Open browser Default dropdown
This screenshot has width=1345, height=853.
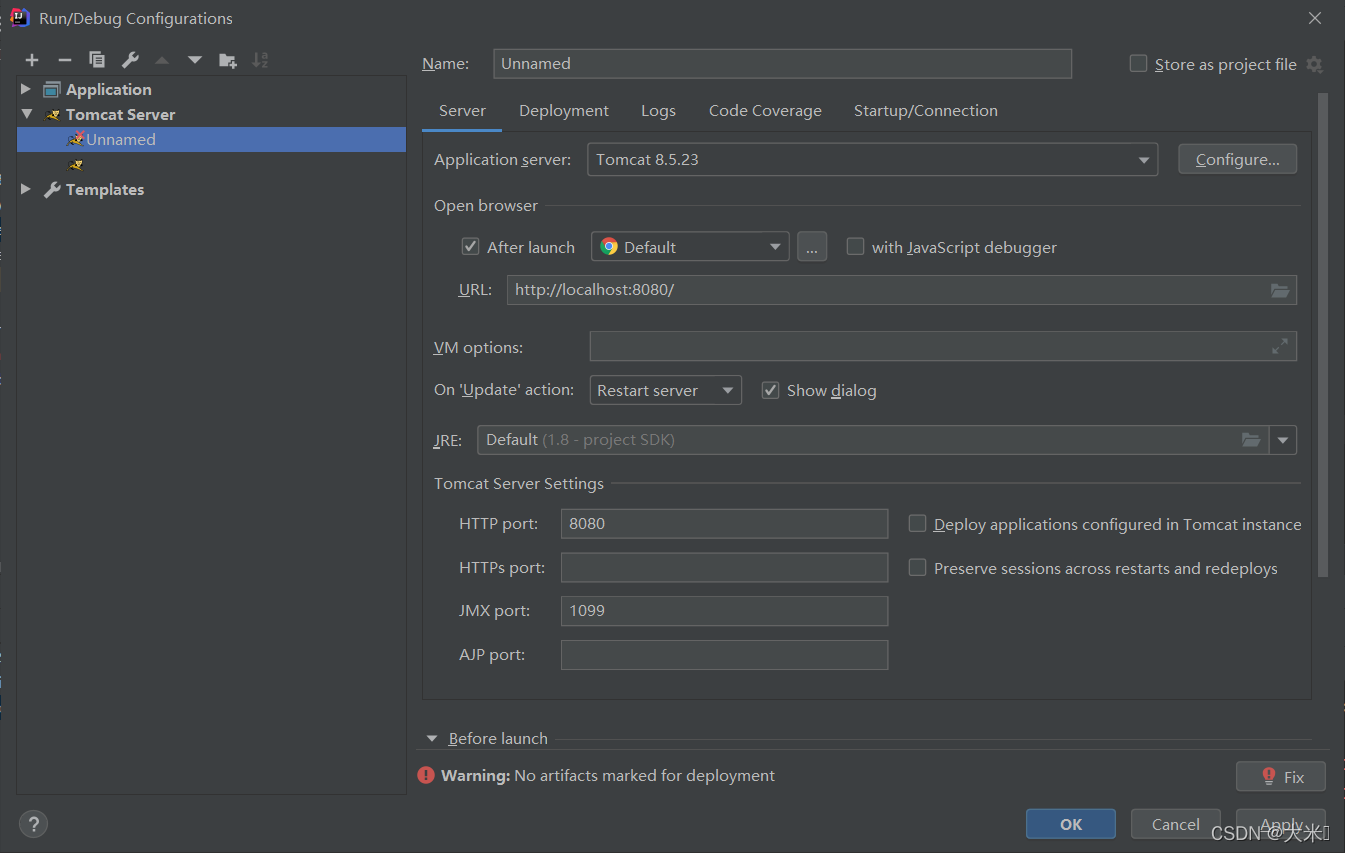coord(690,247)
